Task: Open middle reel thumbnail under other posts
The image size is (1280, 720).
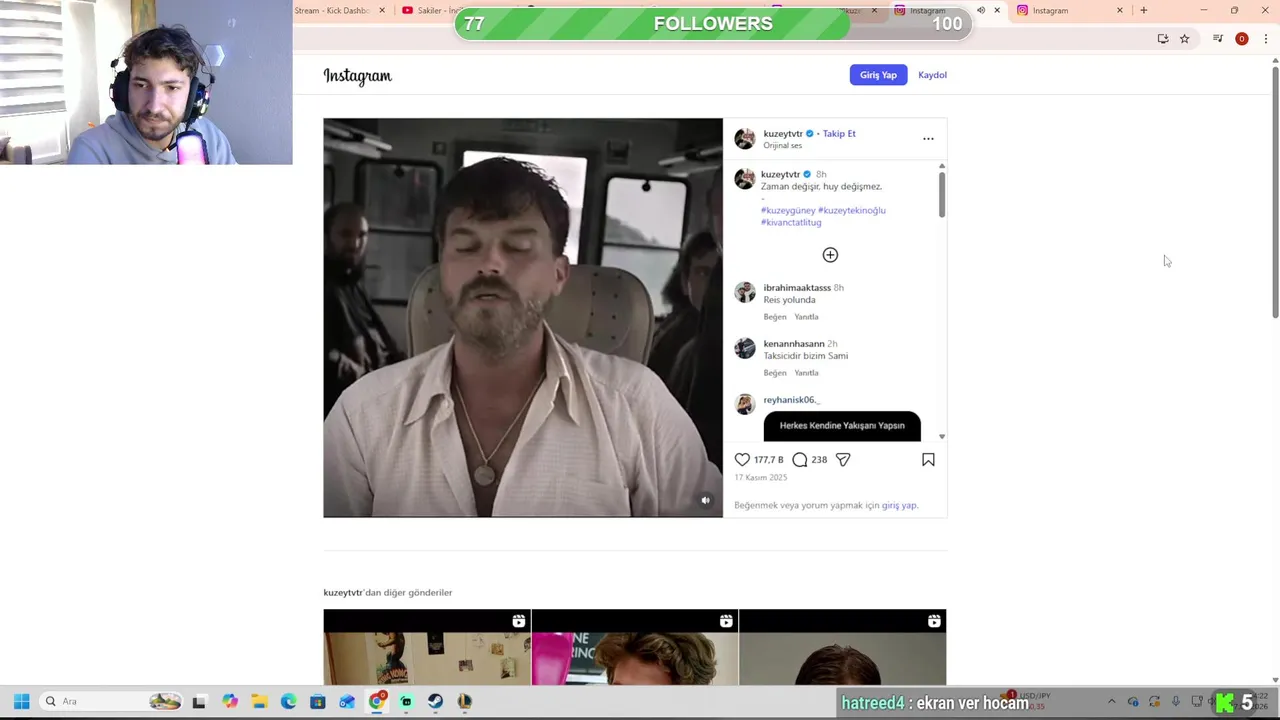Action: (x=635, y=647)
